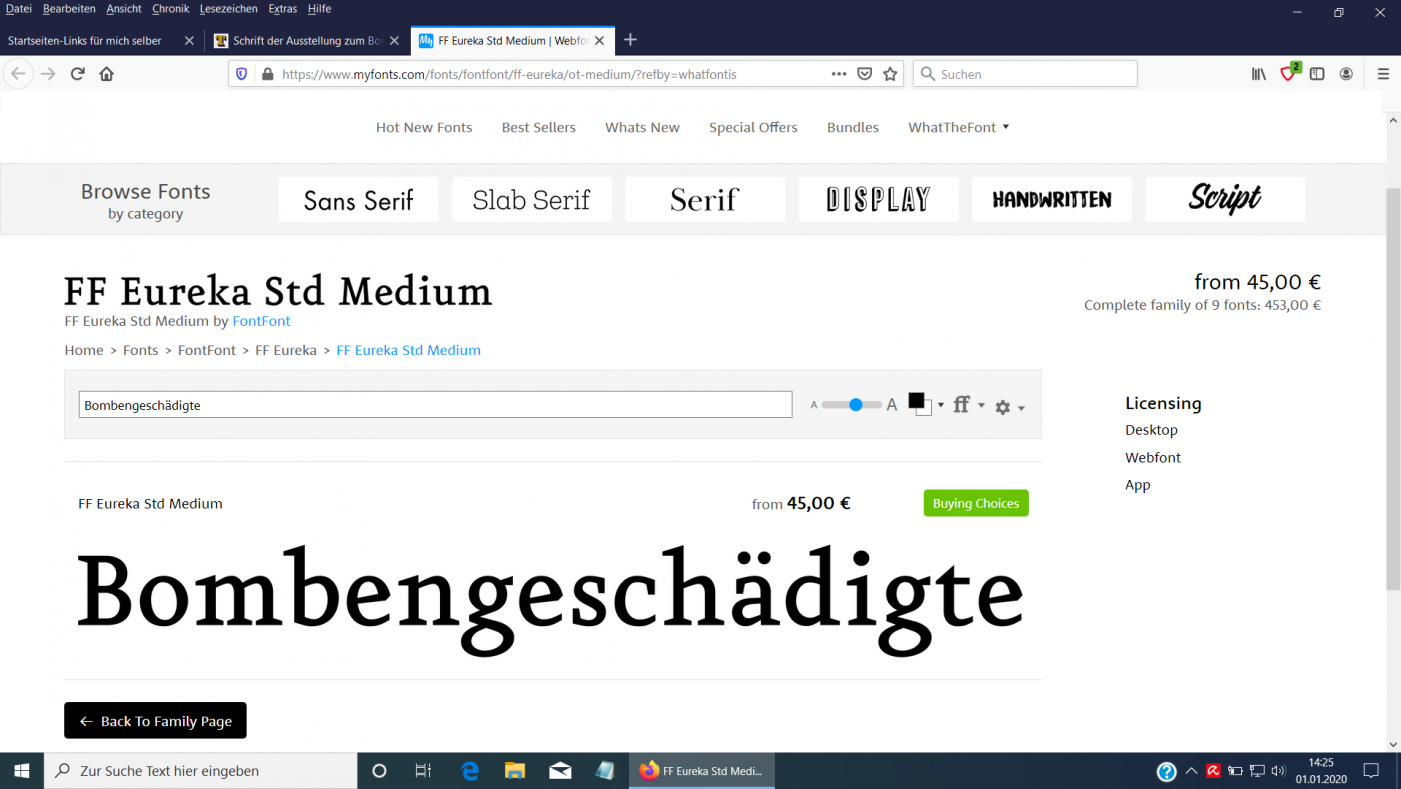The width and height of the screenshot is (1401, 789).
Task: Open the Firefox account icon
Action: coord(1346,74)
